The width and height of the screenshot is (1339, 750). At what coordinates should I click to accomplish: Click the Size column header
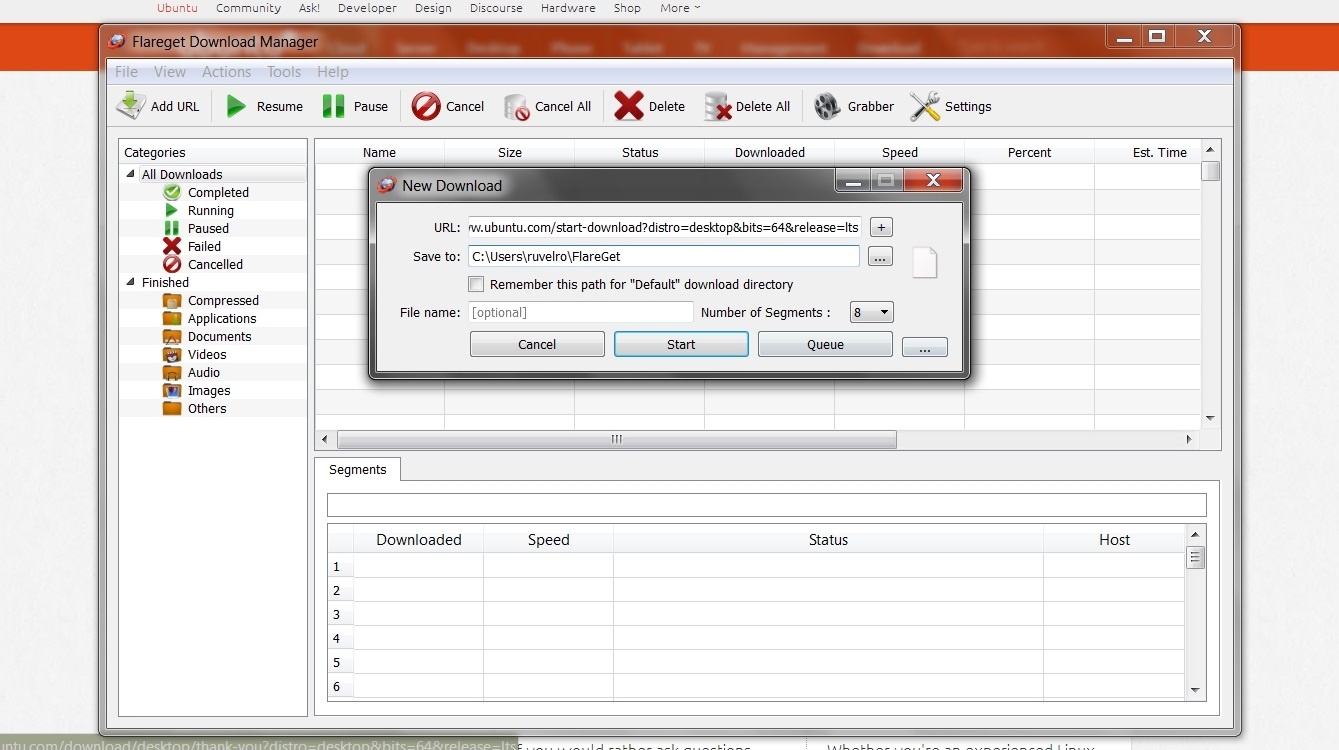(510, 152)
